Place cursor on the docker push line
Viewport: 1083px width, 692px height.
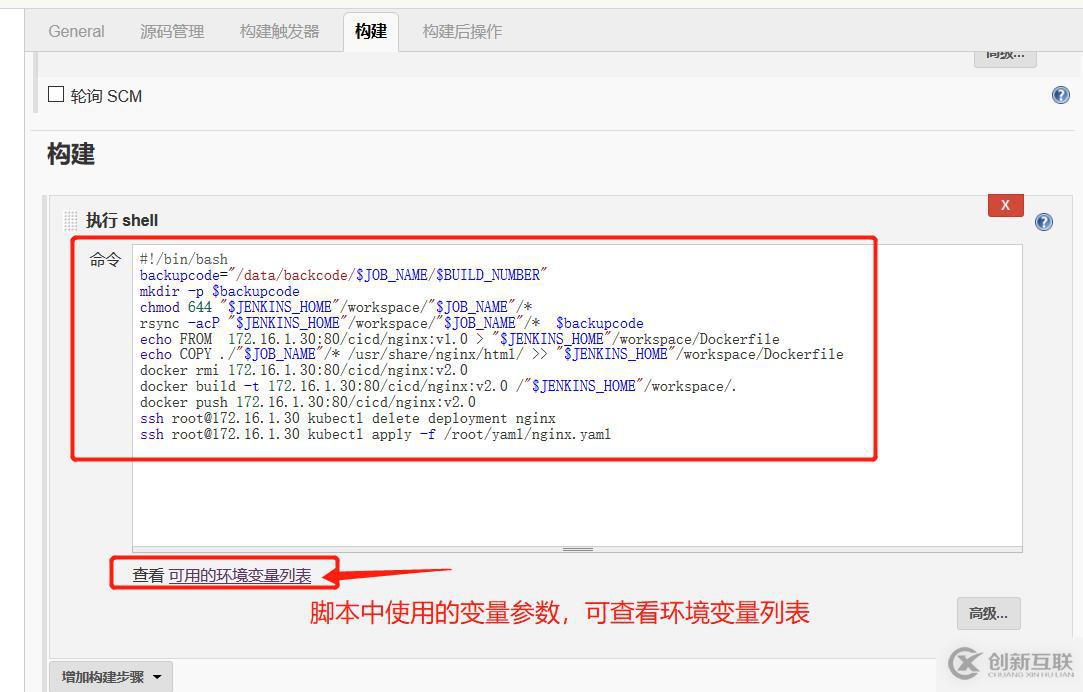tap(308, 402)
